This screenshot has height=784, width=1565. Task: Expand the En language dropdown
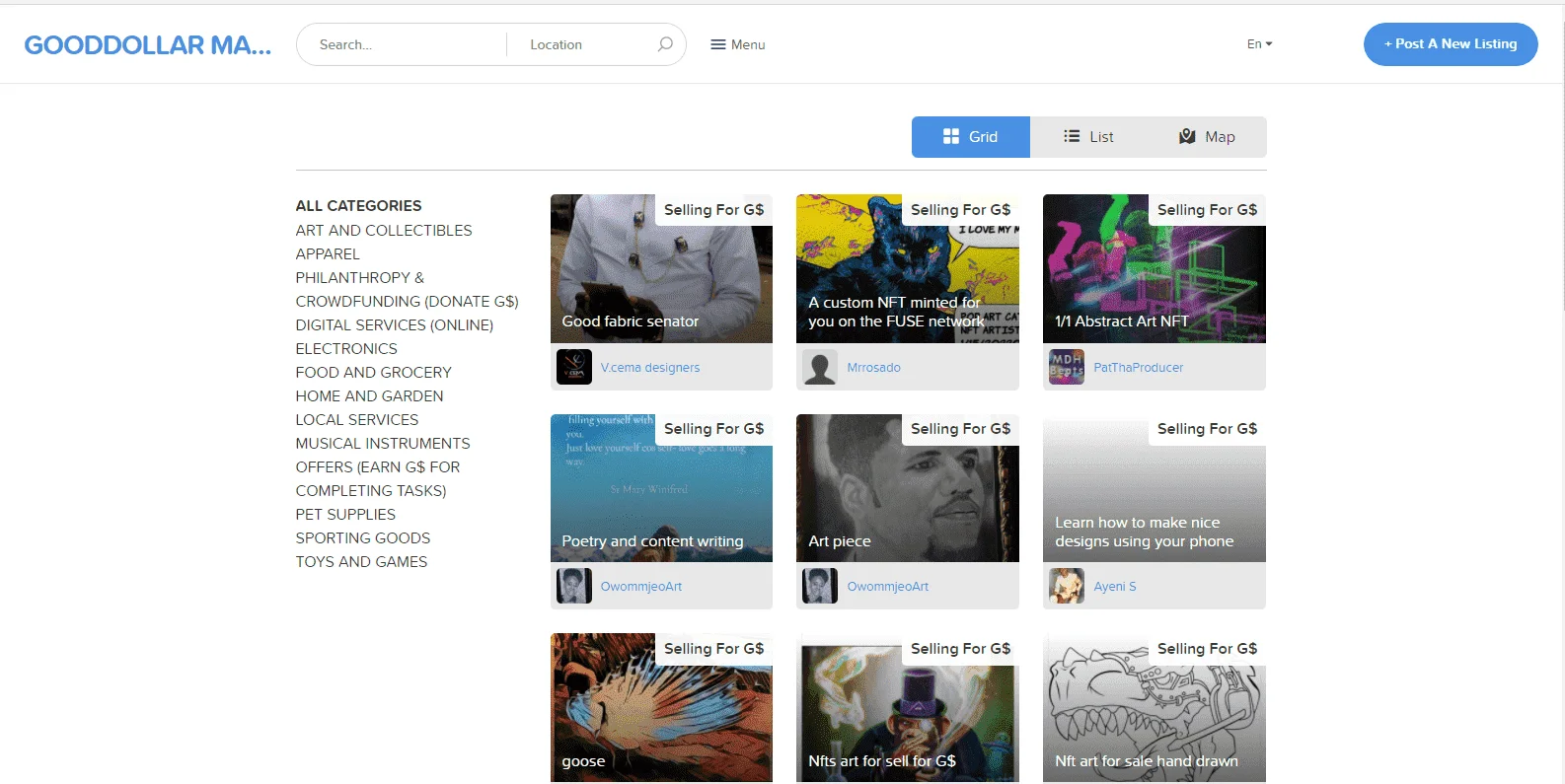point(1259,44)
